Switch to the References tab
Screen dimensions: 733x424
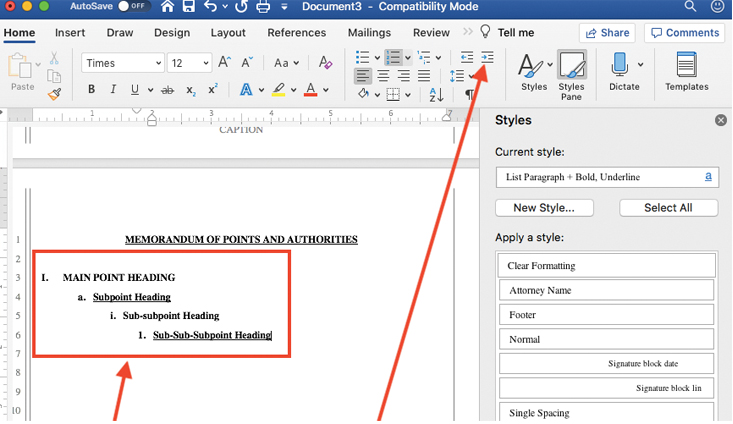(298, 33)
